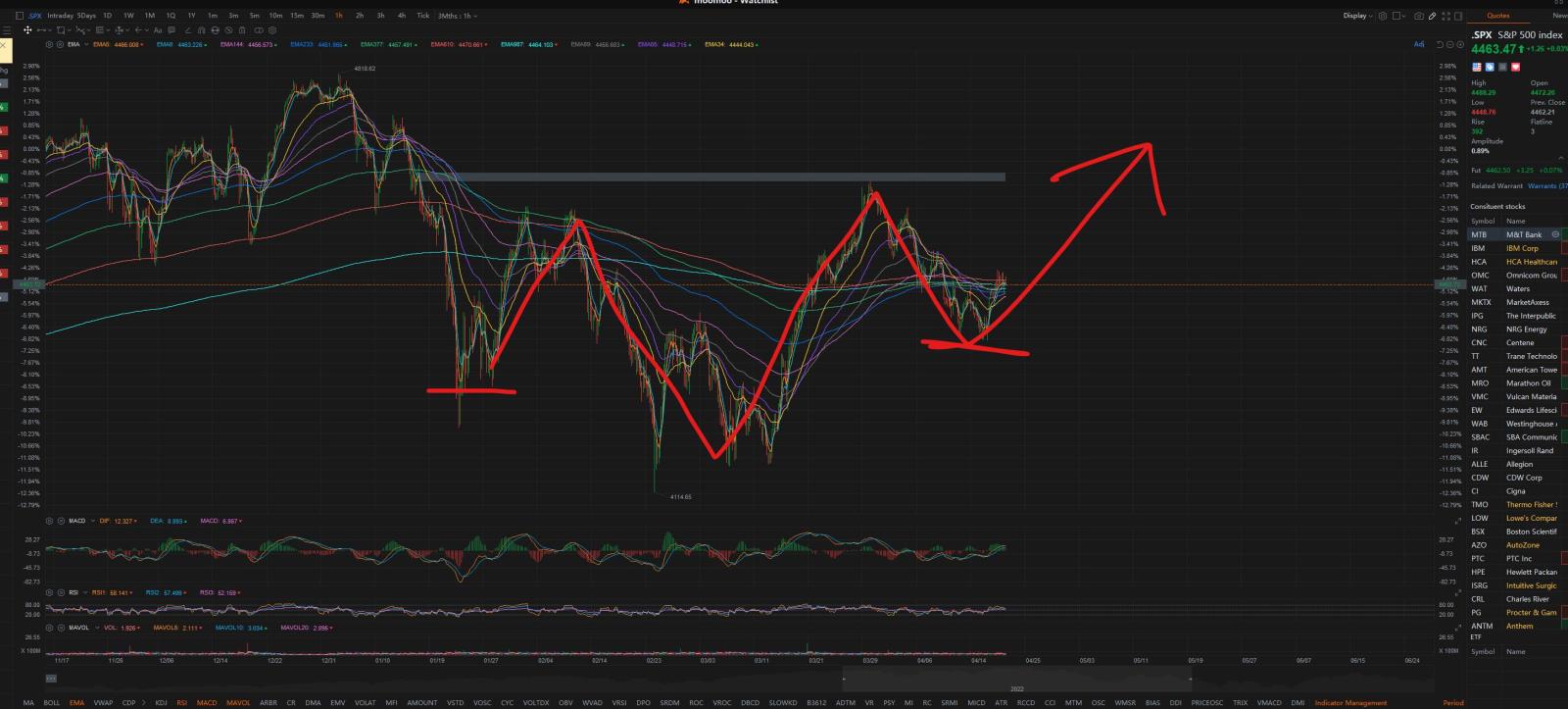Expand more main indicators arrow after CDP
Viewport: 1568px width, 709px height.
click(144, 703)
